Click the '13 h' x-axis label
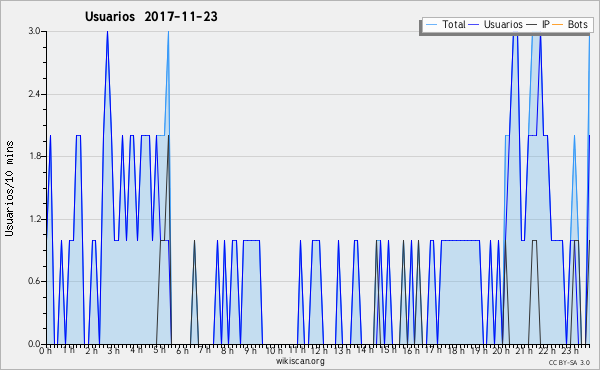Image resolution: width=600 pixels, height=370 pixels. (342, 350)
